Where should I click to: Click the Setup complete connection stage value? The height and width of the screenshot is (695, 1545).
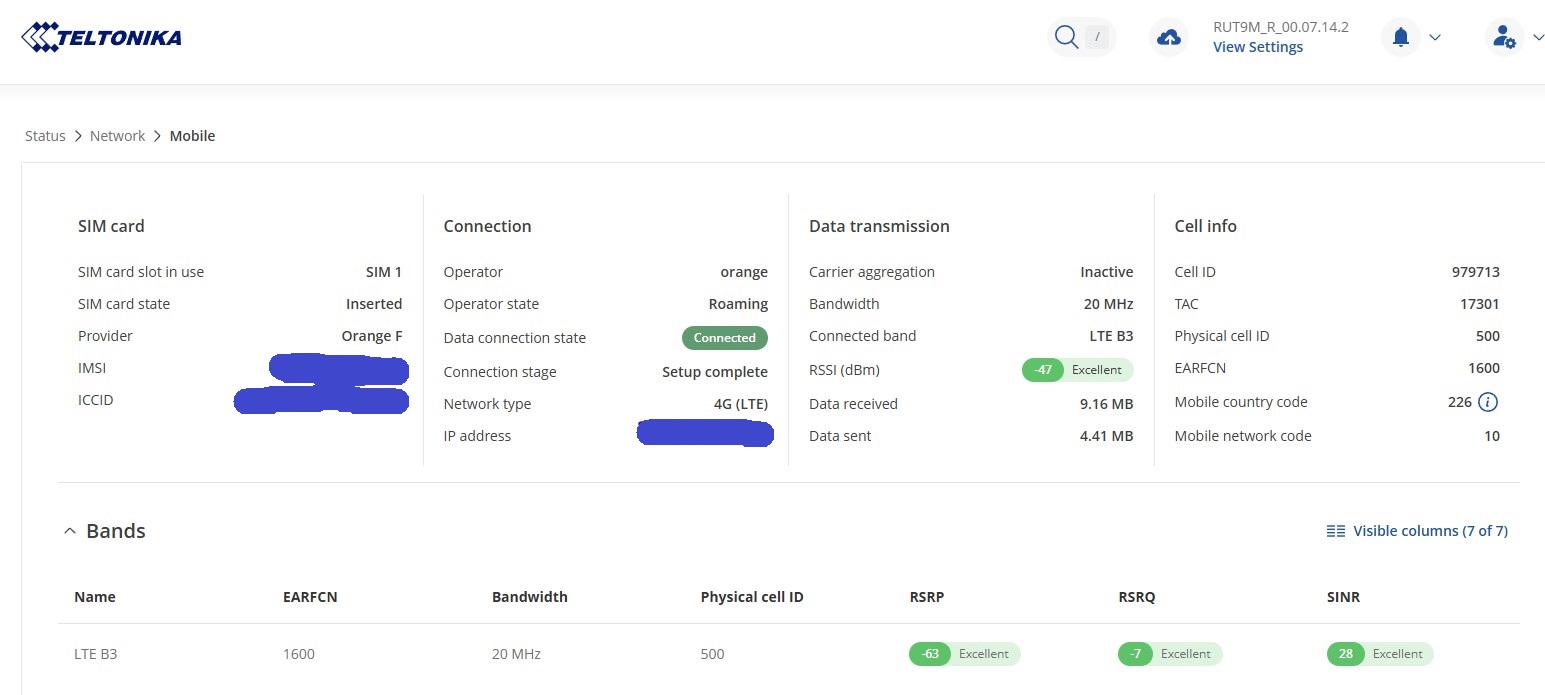[x=715, y=372]
